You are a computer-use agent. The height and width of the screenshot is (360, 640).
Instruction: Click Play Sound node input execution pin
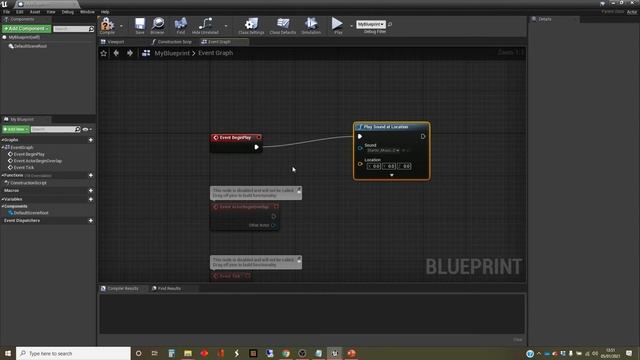pyautogui.click(x=360, y=137)
